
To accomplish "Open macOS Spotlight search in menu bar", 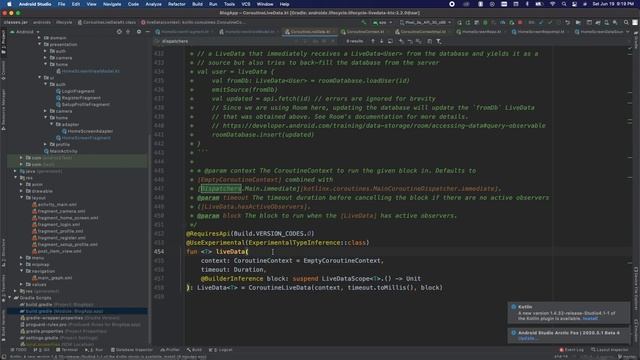I will [x=564, y=4].
